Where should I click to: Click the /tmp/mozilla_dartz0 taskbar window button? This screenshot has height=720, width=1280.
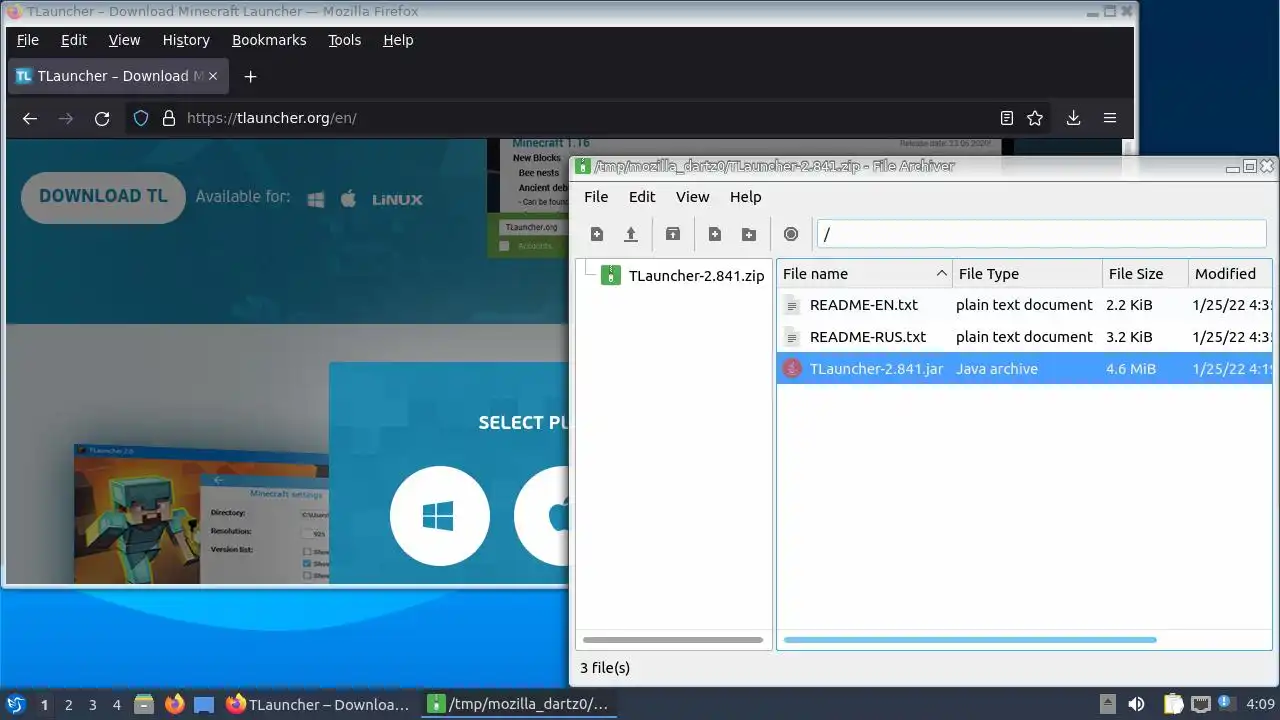tap(520, 704)
